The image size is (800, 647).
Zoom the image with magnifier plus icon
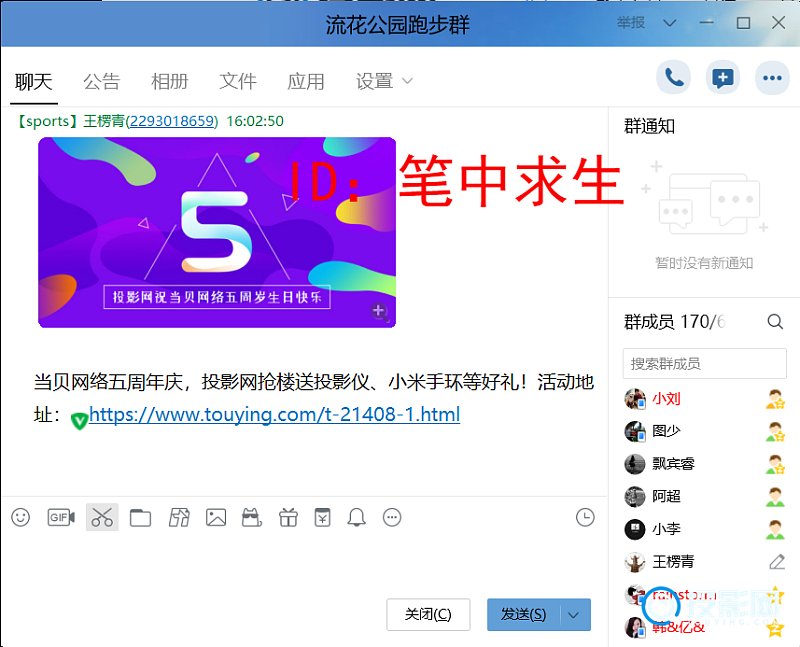coord(379,311)
